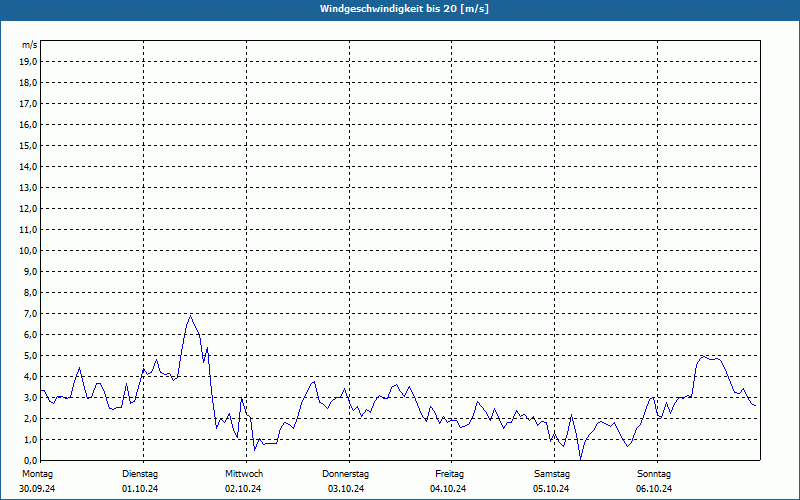Click the 2,0 y-axis label
800x500 pixels.
[30, 418]
